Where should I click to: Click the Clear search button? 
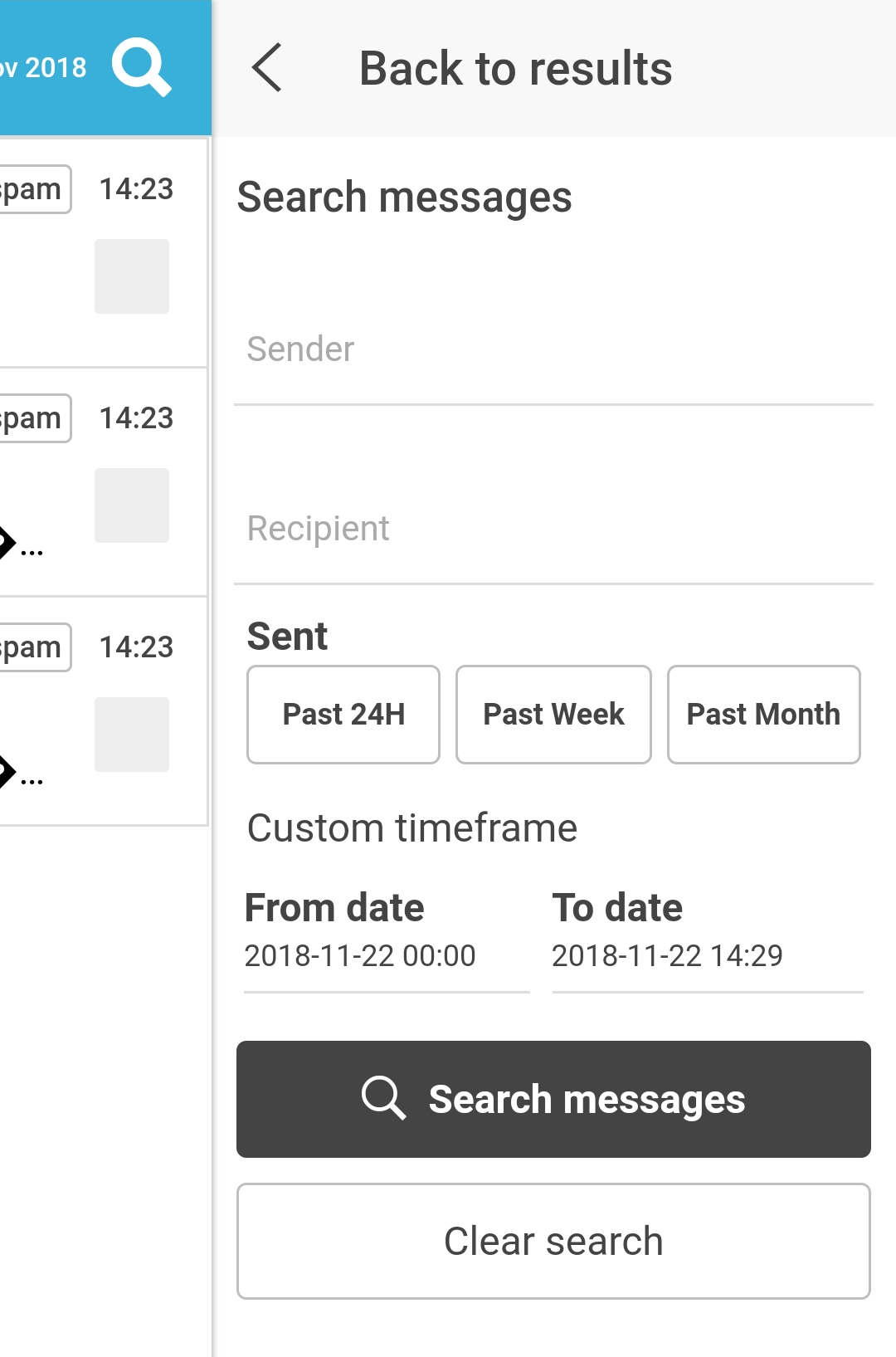click(x=553, y=1242)
